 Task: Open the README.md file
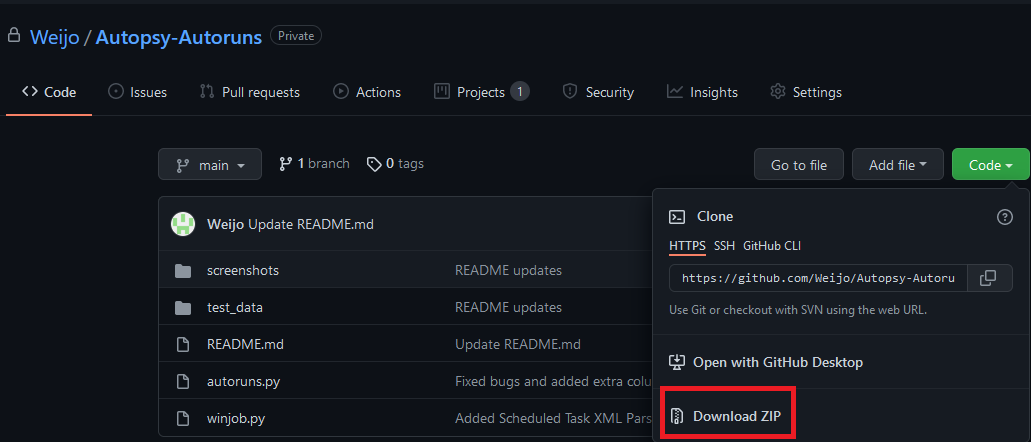point(245,344)
